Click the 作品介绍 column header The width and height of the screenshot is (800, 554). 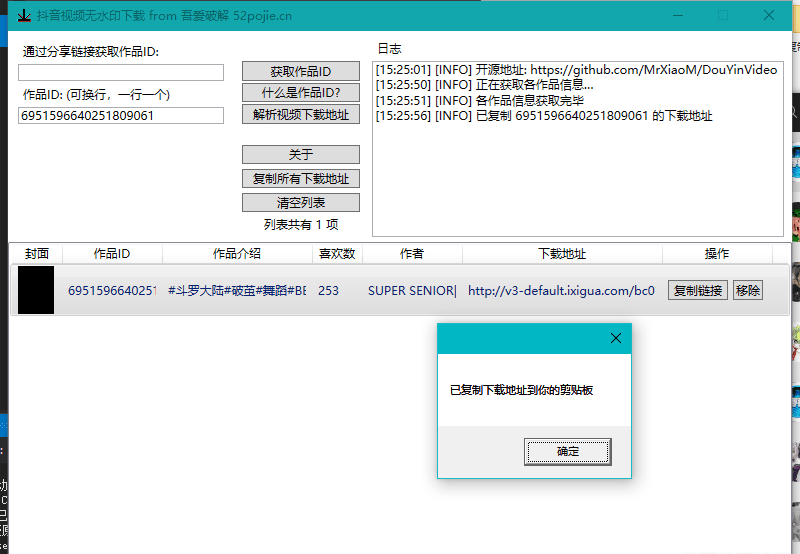click(237, 254)
